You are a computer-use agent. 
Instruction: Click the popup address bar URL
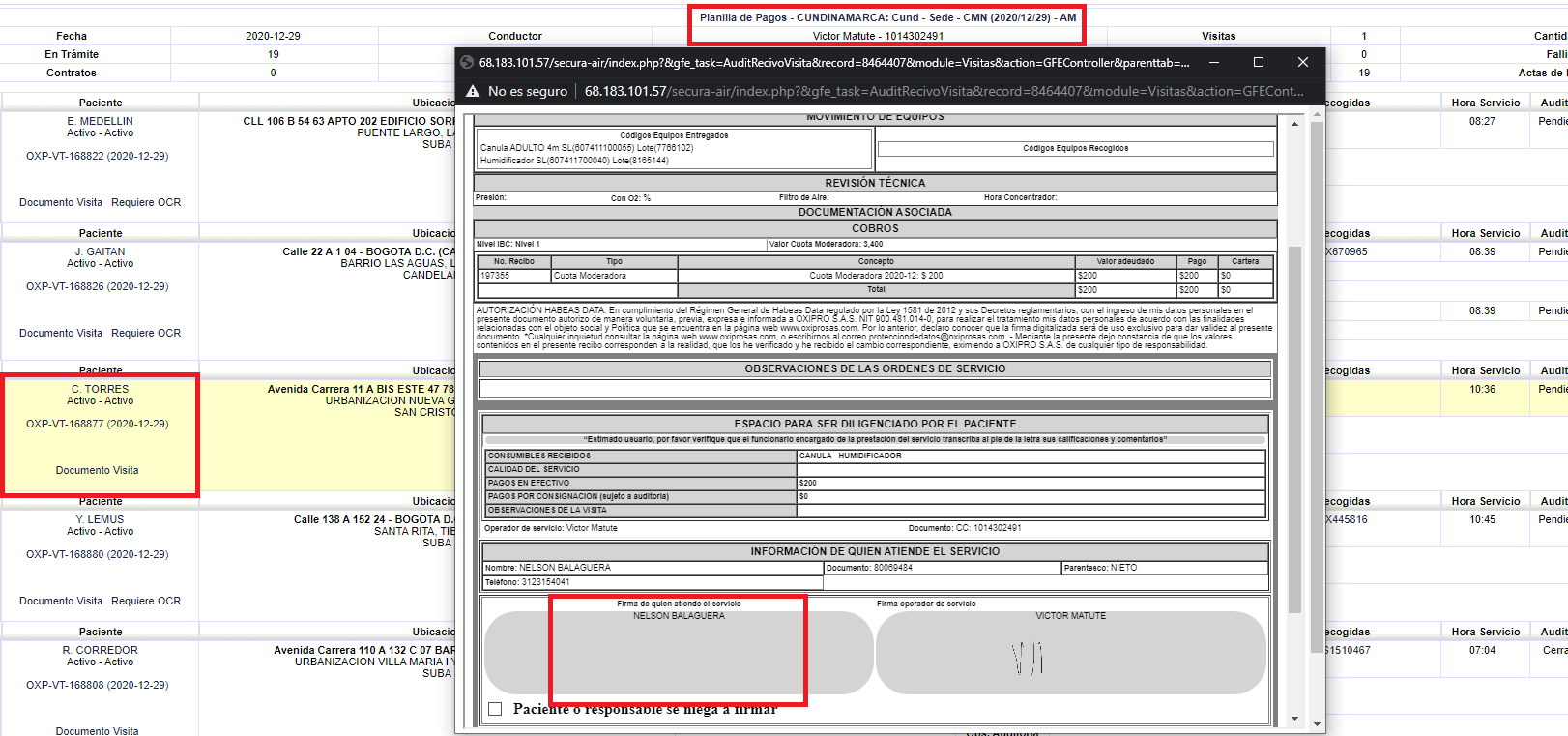tap(944, 91)
